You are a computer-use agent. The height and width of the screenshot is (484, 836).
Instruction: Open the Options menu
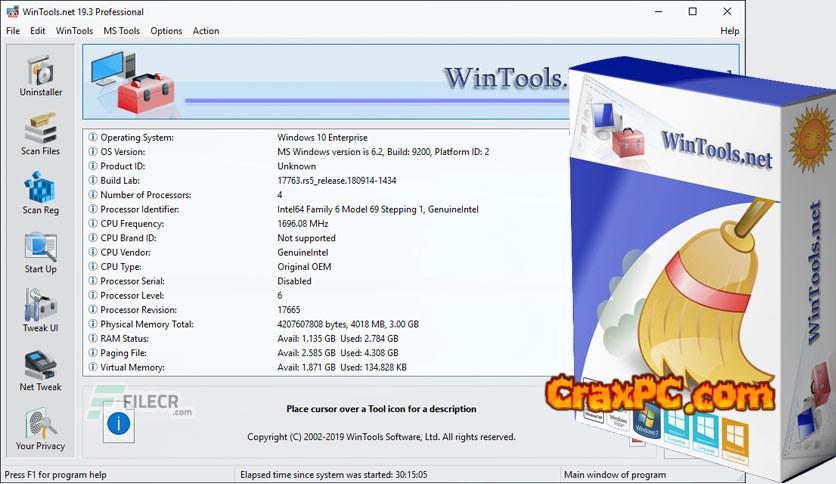tap(166, 31)
